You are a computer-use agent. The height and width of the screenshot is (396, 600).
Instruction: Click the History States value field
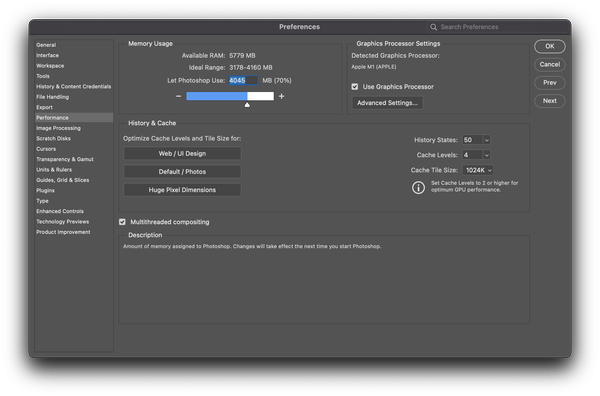pos(473,140)
